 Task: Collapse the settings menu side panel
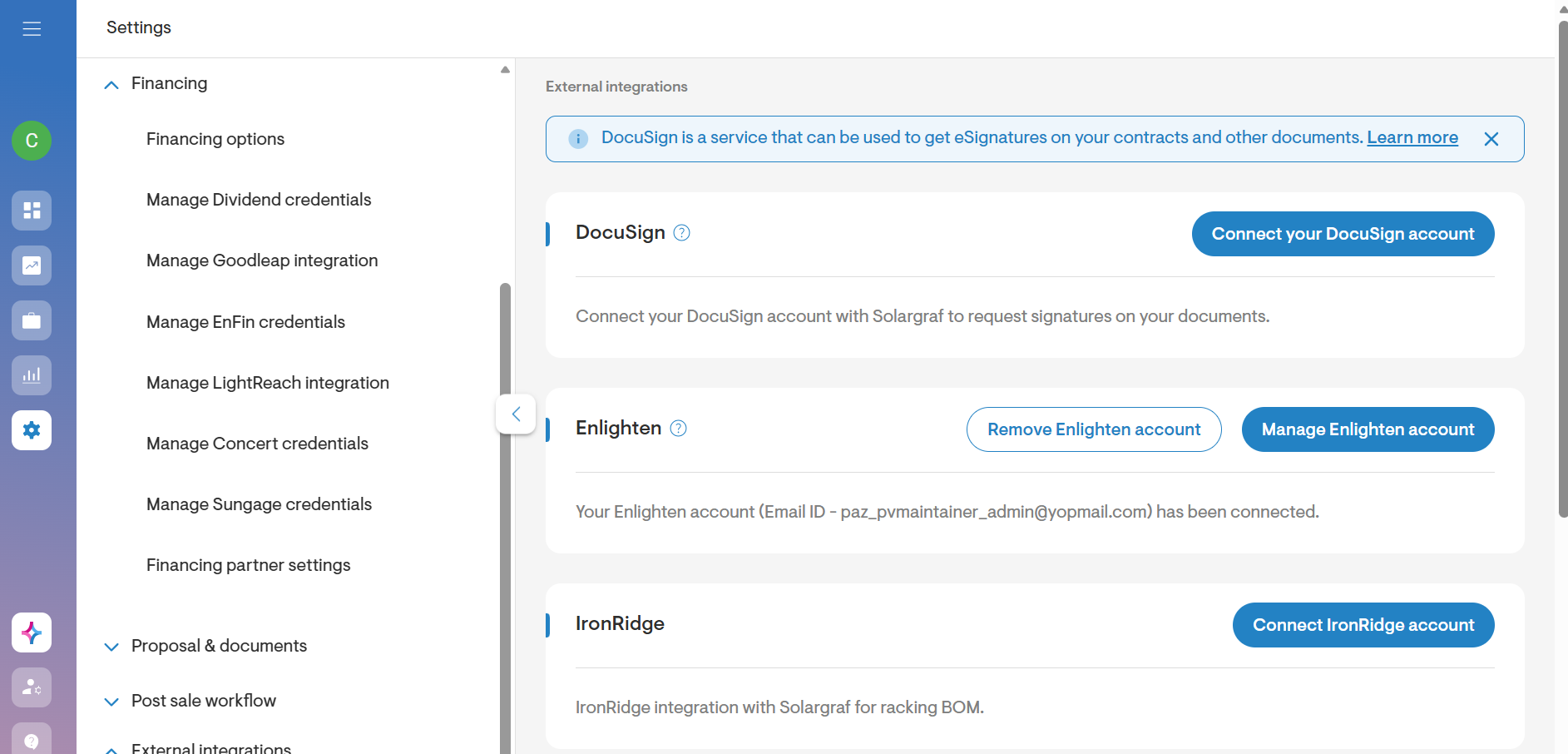(516, 414)
